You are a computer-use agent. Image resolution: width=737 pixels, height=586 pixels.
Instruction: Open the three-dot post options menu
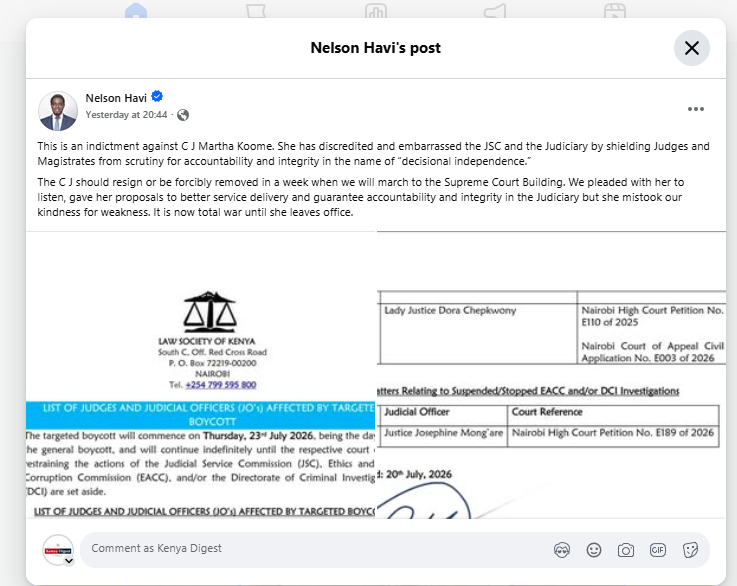(696, 109)
